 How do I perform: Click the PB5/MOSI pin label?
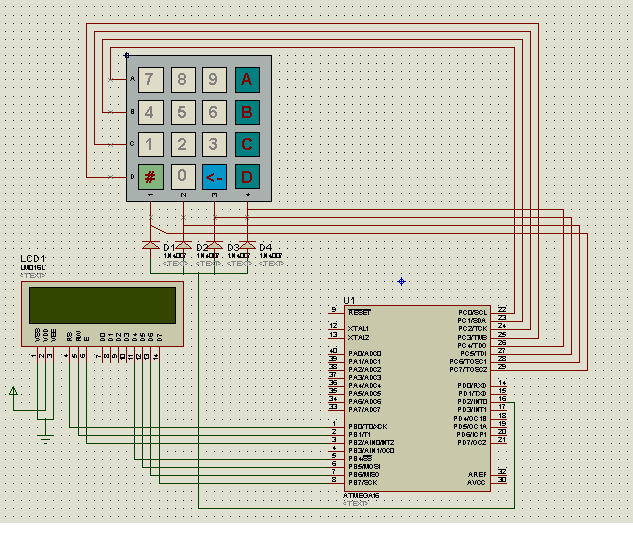364,467
